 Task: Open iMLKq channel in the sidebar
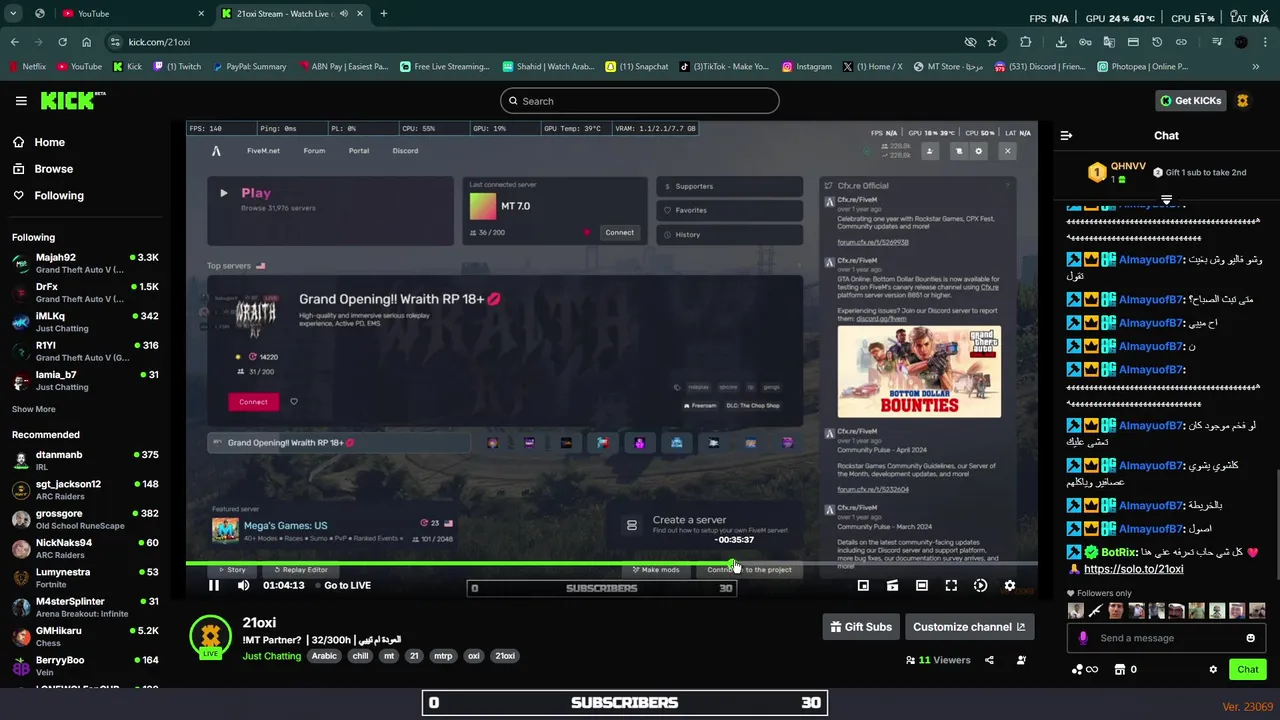(85, 322)
